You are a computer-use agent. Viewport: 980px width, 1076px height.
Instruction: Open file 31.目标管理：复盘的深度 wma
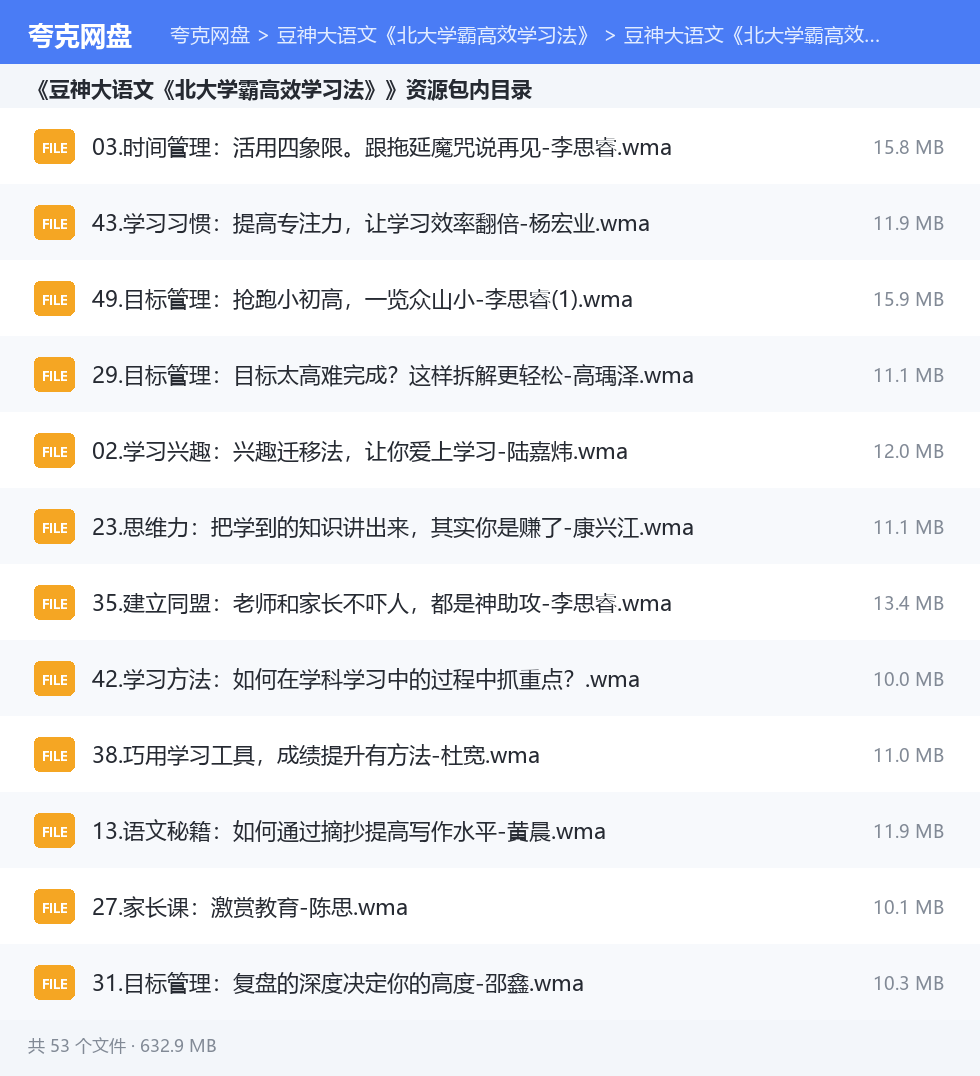[338, 983]
